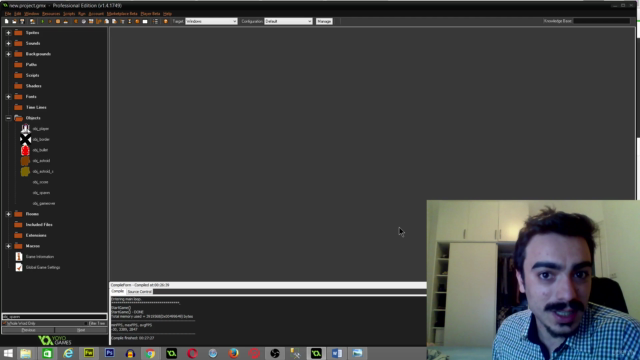The width and height of the screenshot is (640, 360).
Task: Open the Resources menu
Action: click(51, 13)
